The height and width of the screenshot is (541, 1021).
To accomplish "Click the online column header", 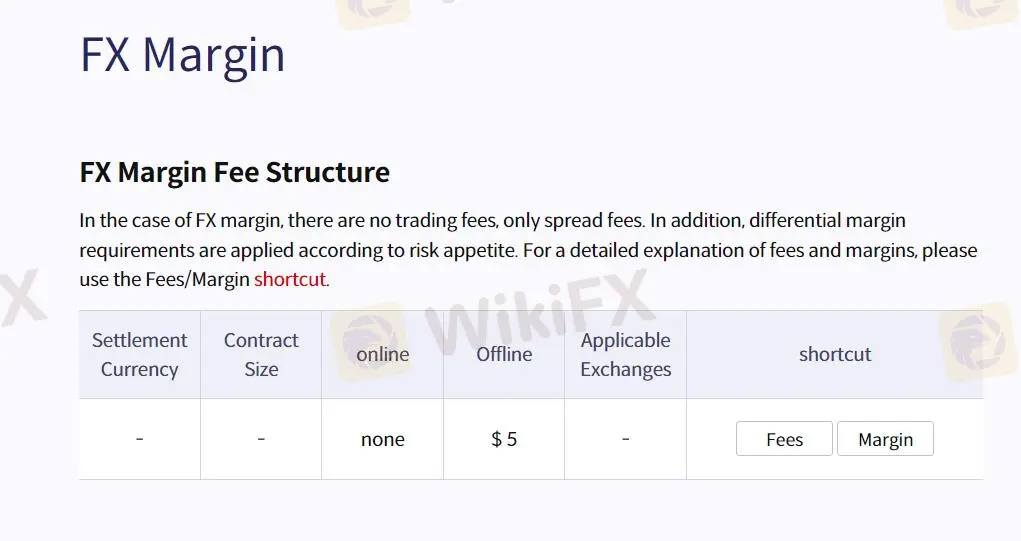I will [x=383, y=355].
